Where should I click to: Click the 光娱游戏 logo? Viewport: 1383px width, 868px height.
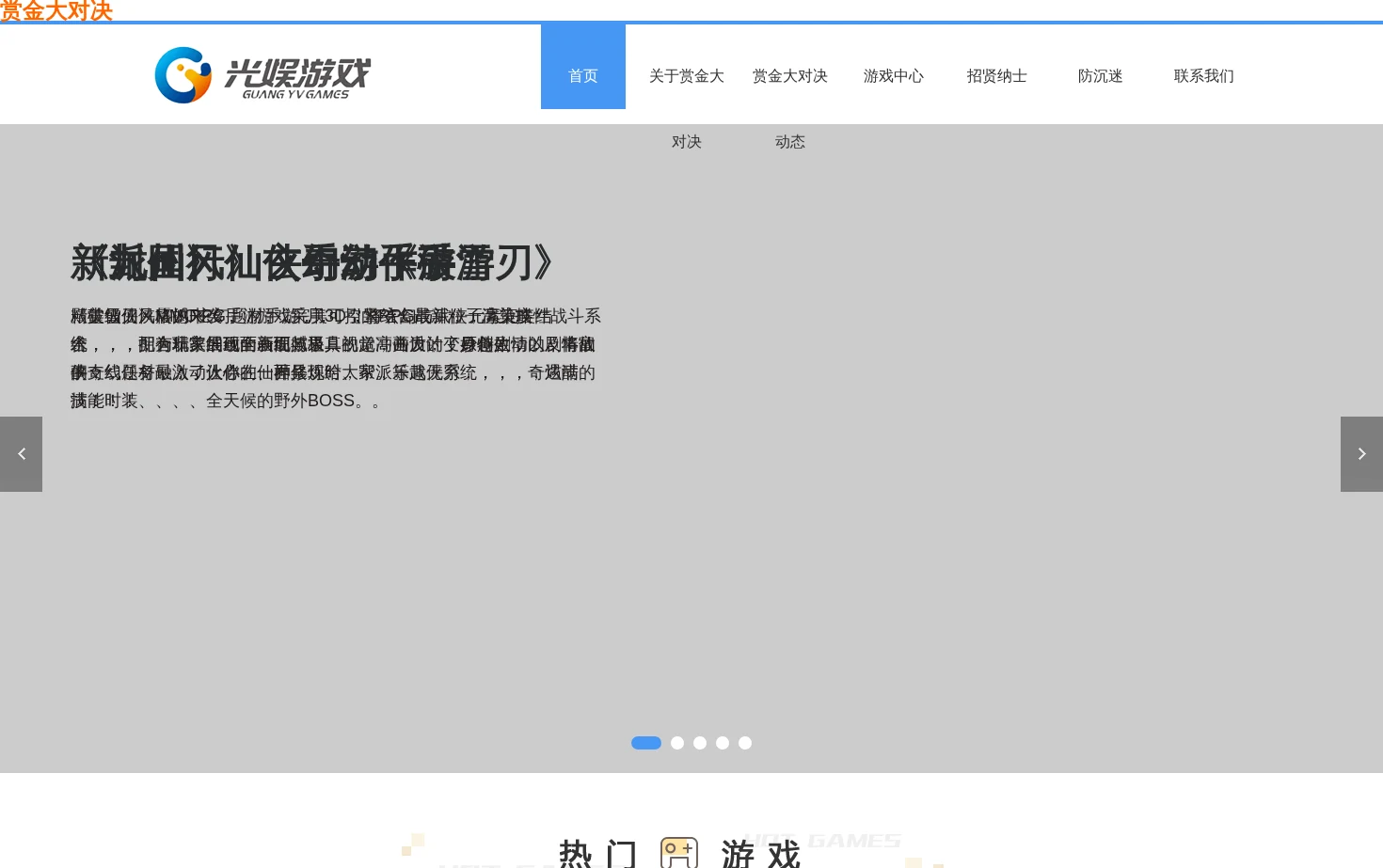click(x=262, y=75)
